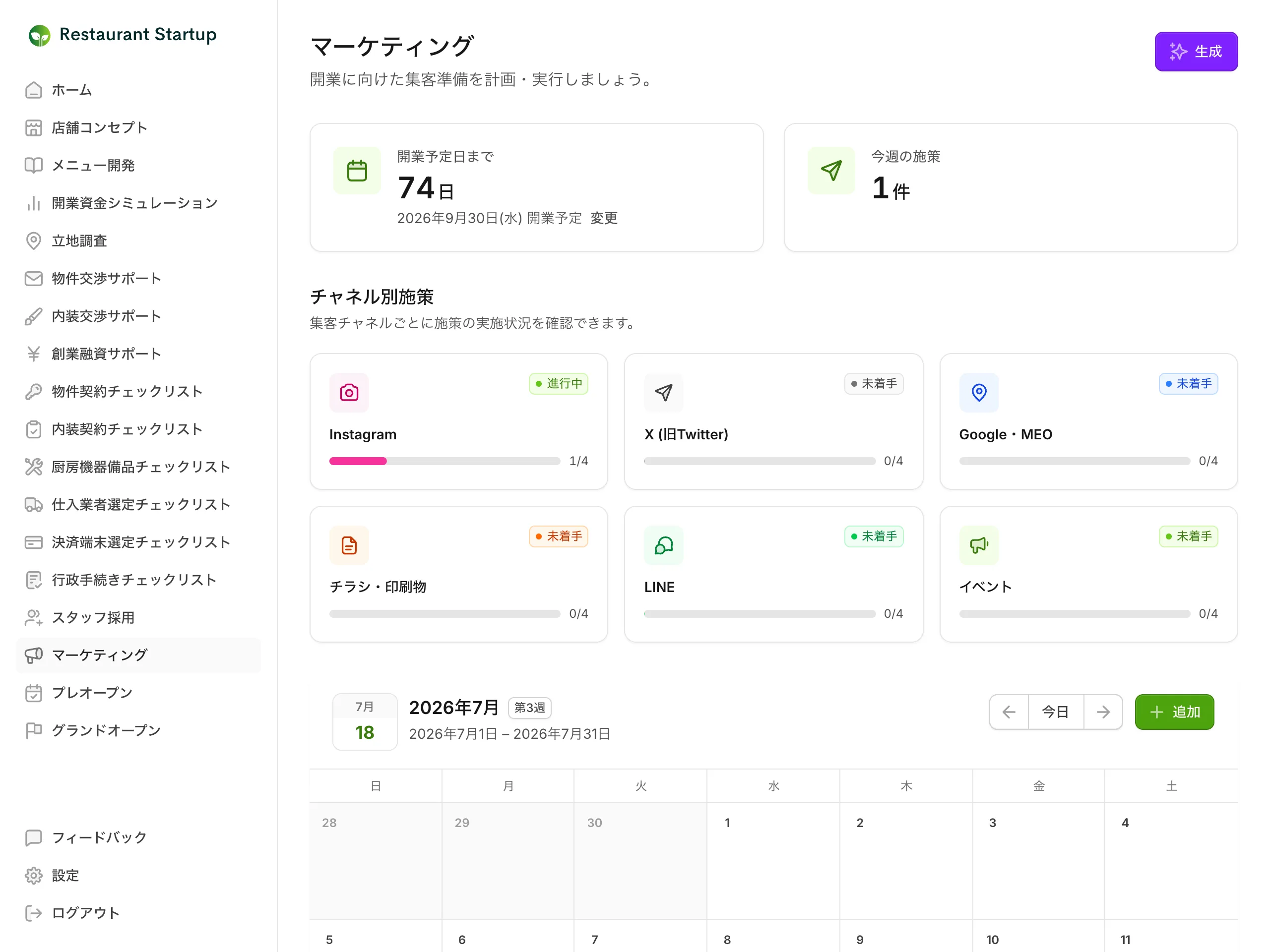
Task: Select calendar day 4 in Saturday column
Action: (x=1171, y=861)
